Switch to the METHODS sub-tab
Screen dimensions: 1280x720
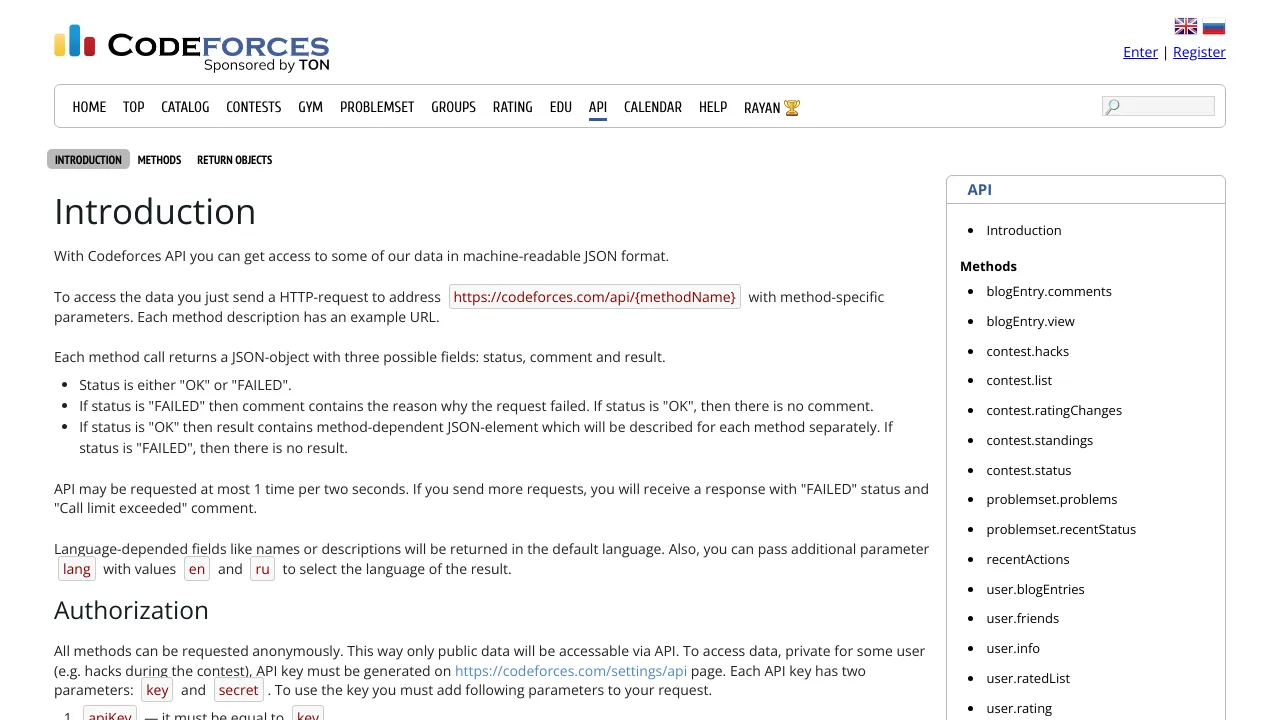[159, 160]
